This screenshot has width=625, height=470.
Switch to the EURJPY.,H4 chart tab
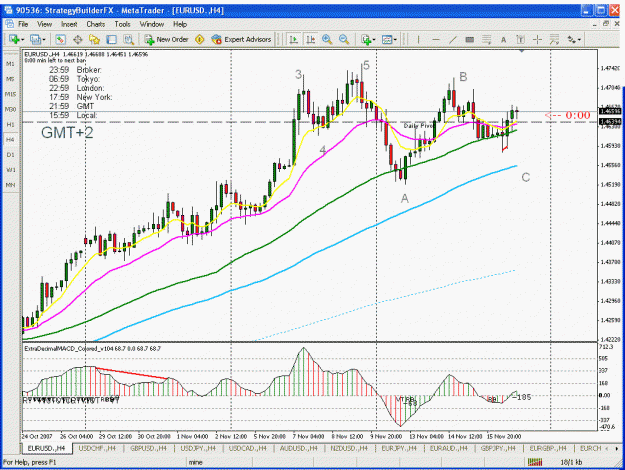click(x=399, y=448)
